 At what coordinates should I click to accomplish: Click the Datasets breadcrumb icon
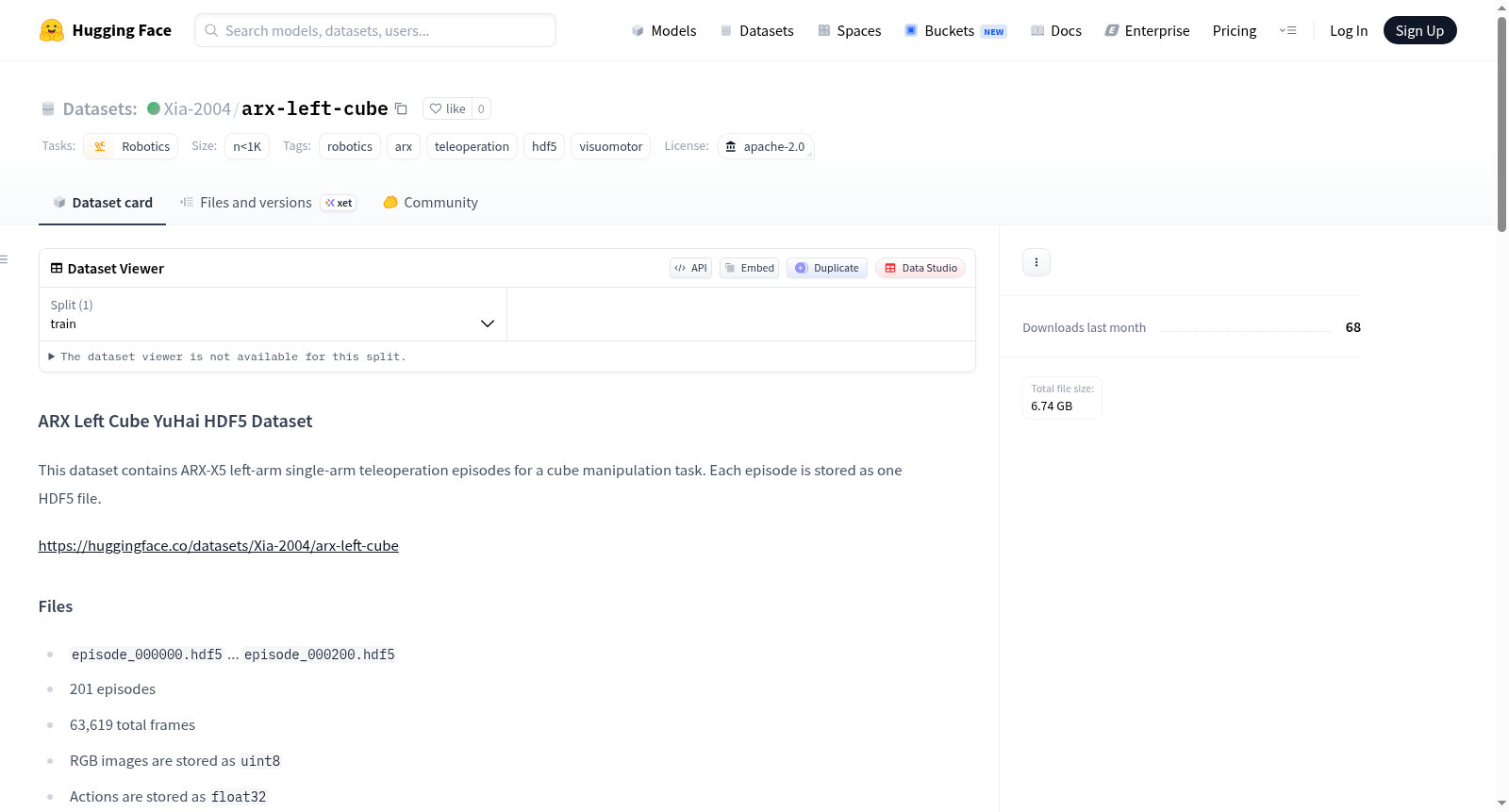48,108
